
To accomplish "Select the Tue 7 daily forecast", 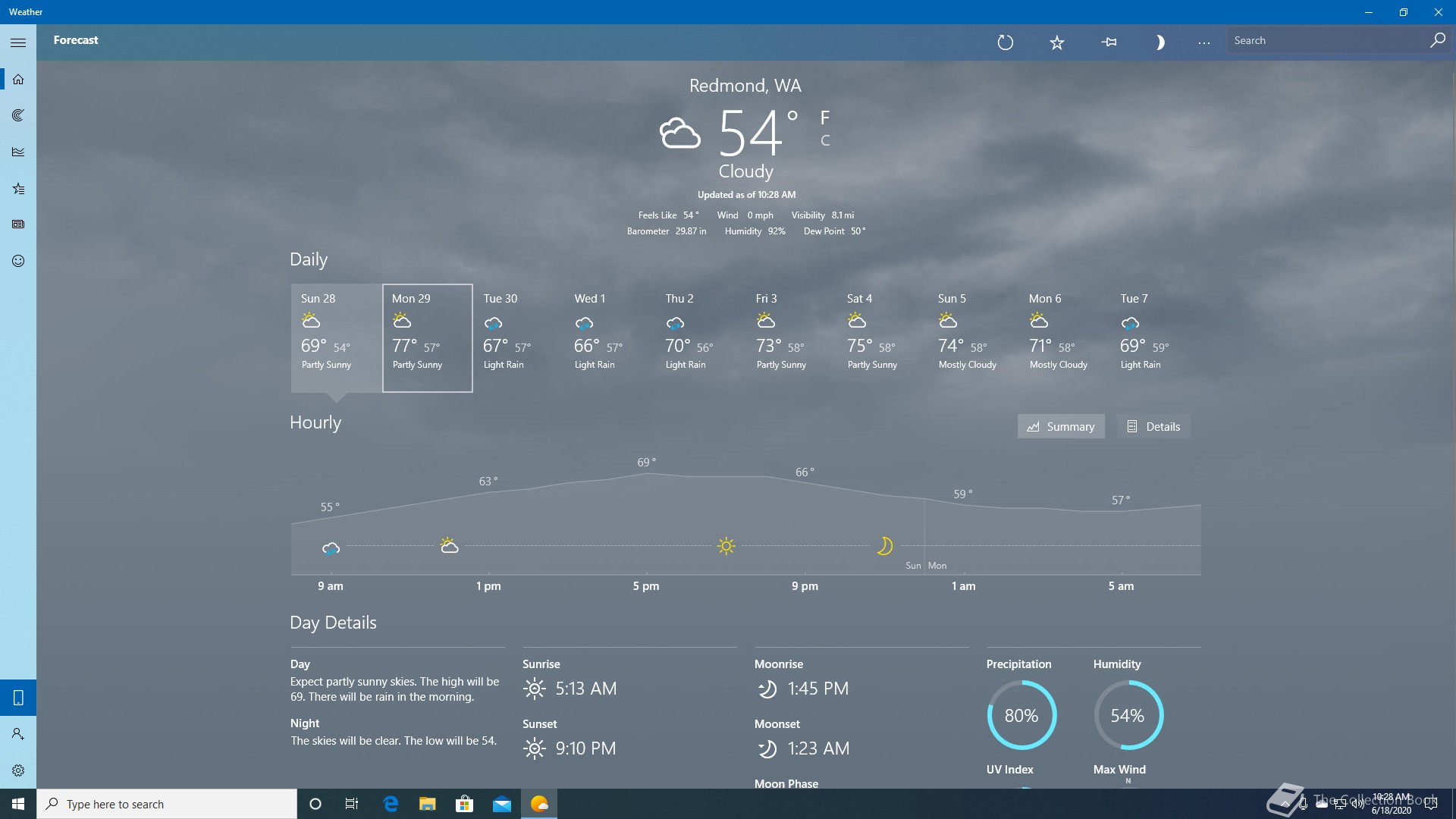I will tap(1156, 338).
